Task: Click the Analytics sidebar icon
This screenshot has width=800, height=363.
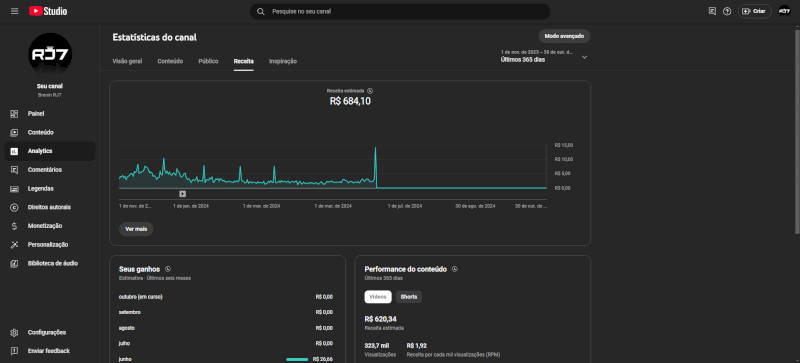Action: coord(14,151)
